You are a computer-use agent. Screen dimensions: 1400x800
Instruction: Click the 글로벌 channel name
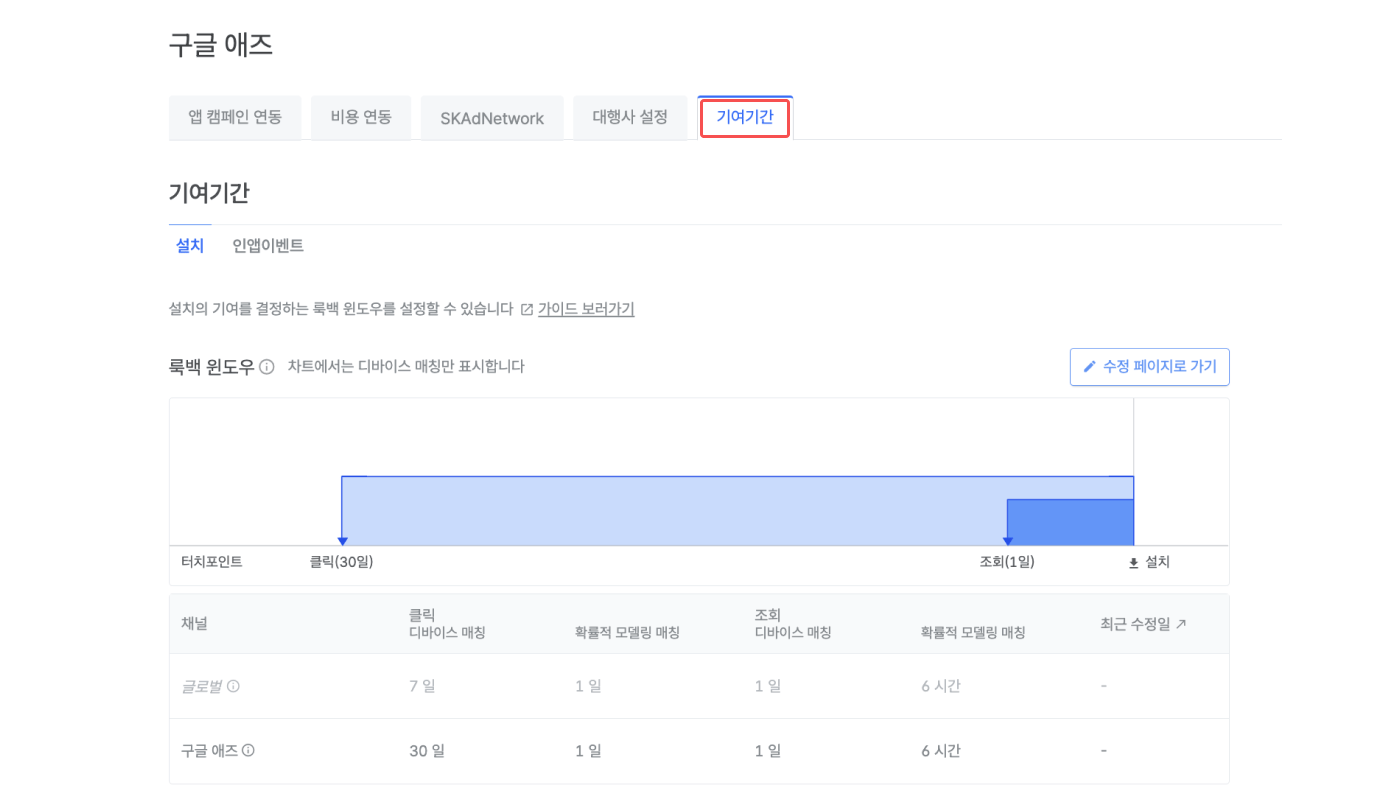pyautogui.click(x=201, y=687)
